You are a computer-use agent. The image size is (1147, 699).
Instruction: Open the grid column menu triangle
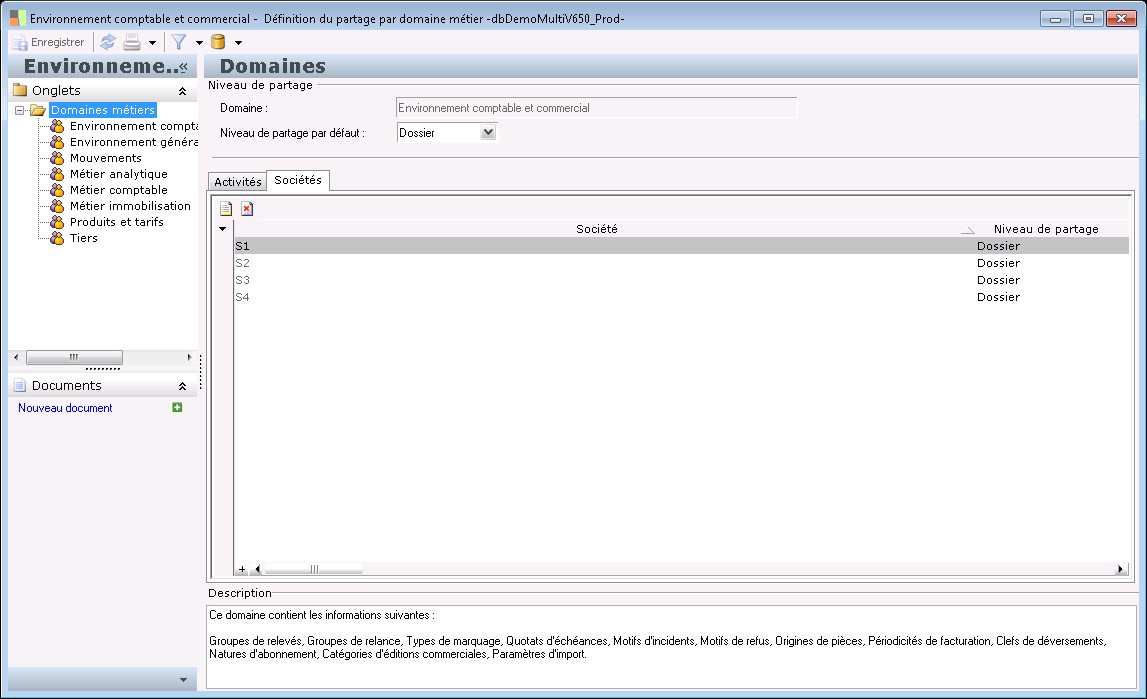coord(222,229)
